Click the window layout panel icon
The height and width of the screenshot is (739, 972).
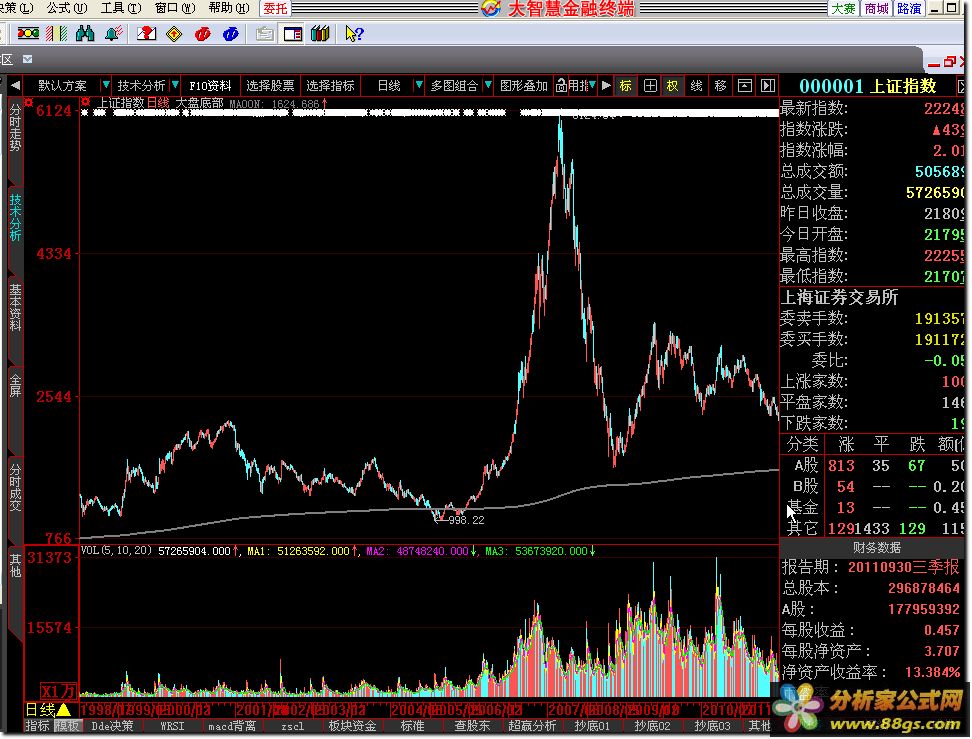pyautogui.click(x=293, y=33)
